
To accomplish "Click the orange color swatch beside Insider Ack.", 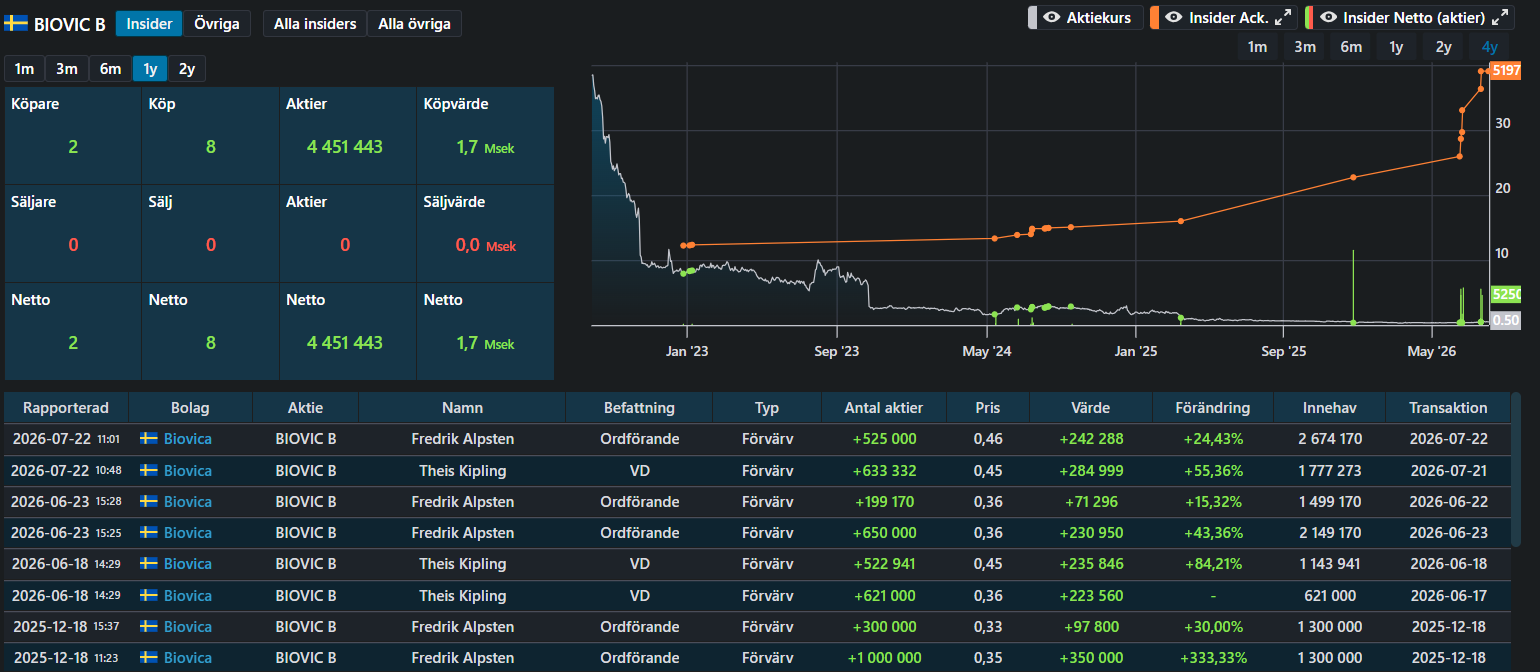I will (1154, 17).
